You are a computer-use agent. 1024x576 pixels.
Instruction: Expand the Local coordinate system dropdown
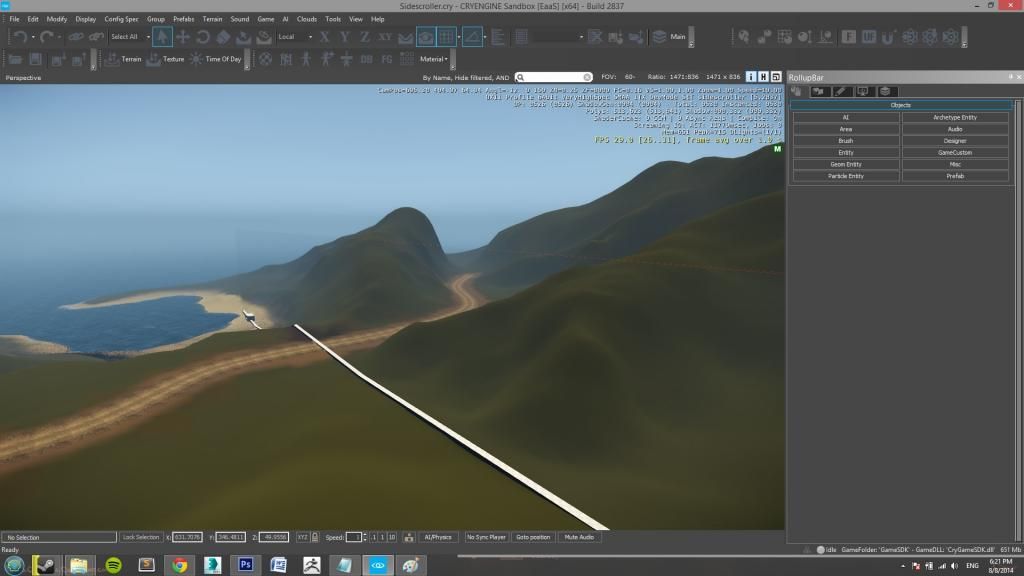293,37
